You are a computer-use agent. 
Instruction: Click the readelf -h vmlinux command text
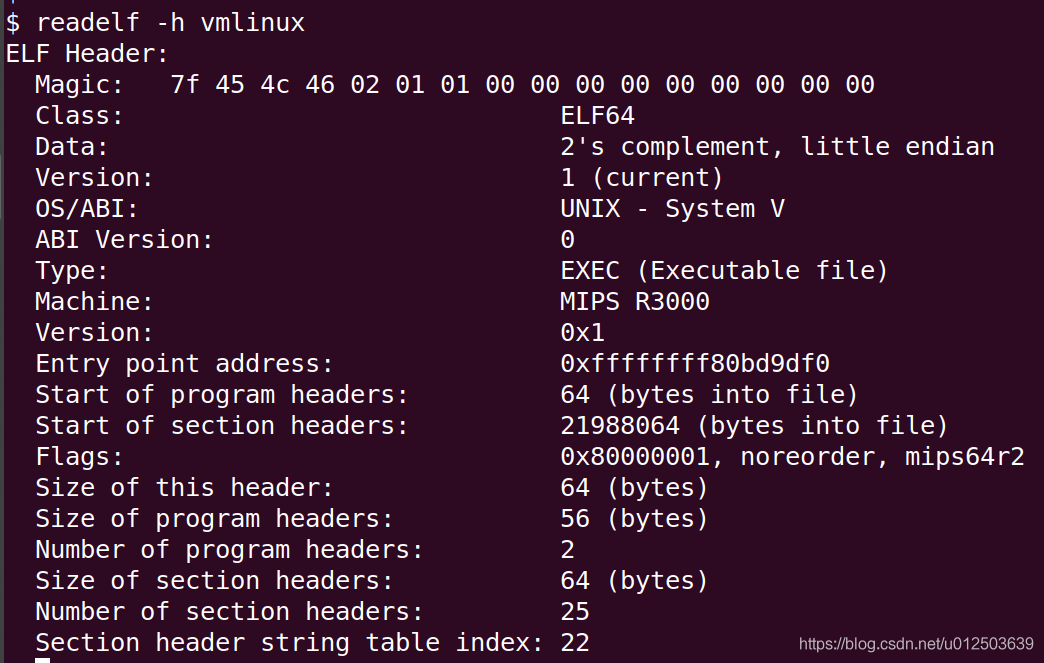170,23
